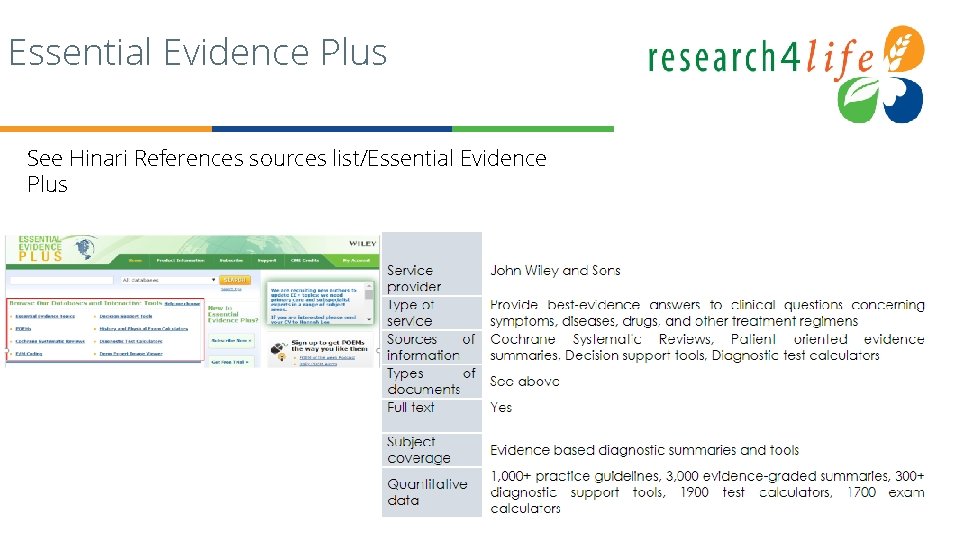The height and width of the screenshot is (540, 960).
Task: Click the 'Sources of information' table cell
Action: point(432,347)
